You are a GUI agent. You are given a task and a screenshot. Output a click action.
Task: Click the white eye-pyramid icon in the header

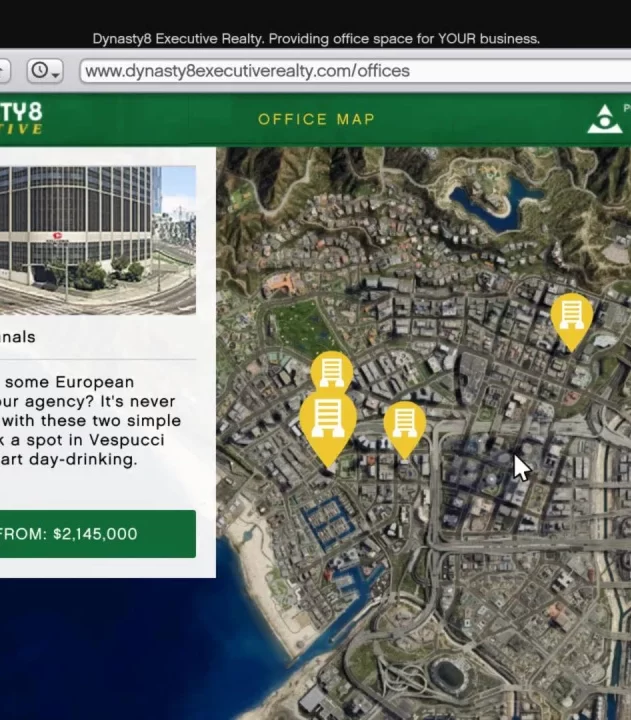(x=605, y=119)
